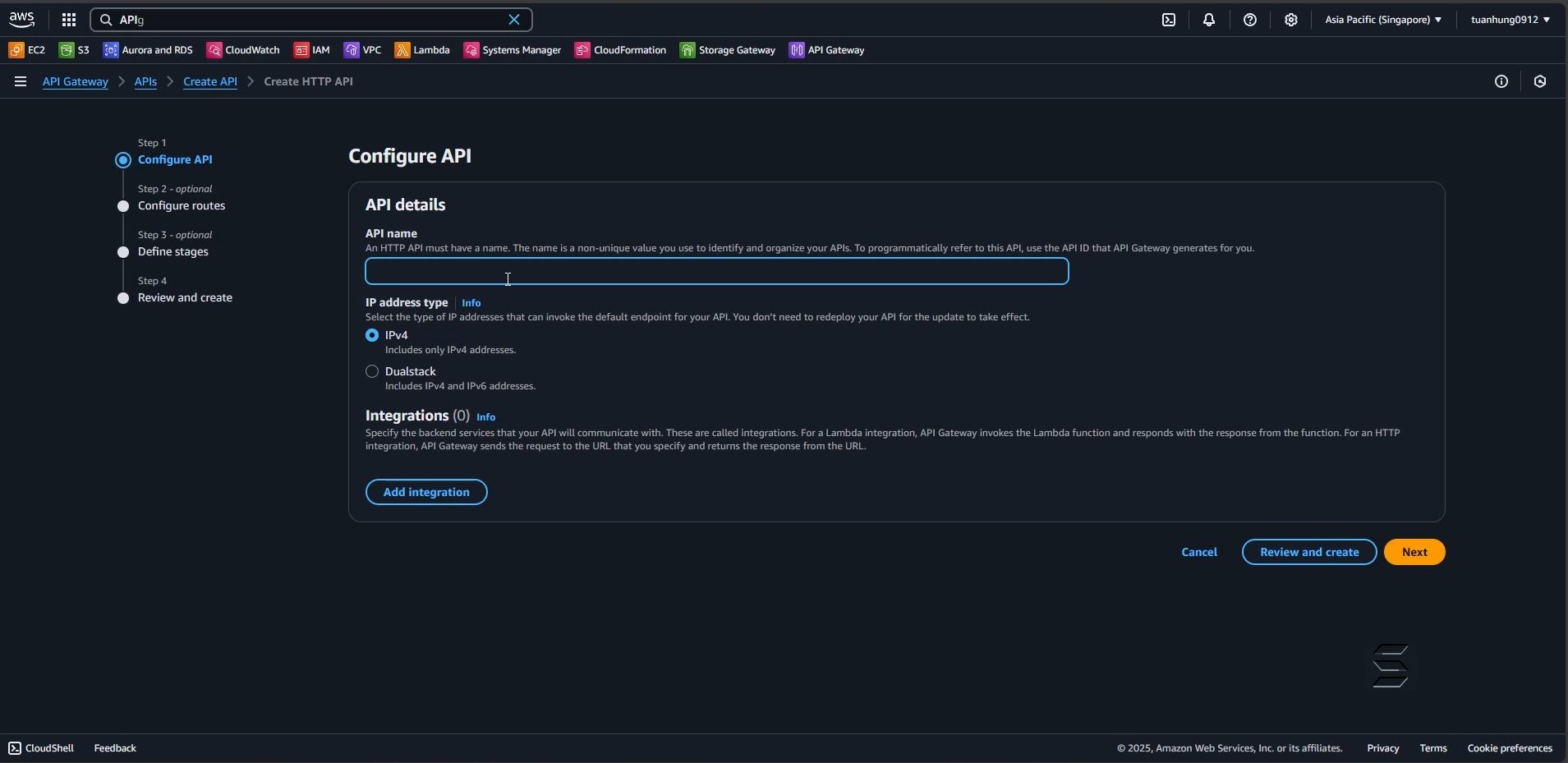Go to APIs breadcrumb
Viewport: 1568px width, 763px height.
coord(145,81)
